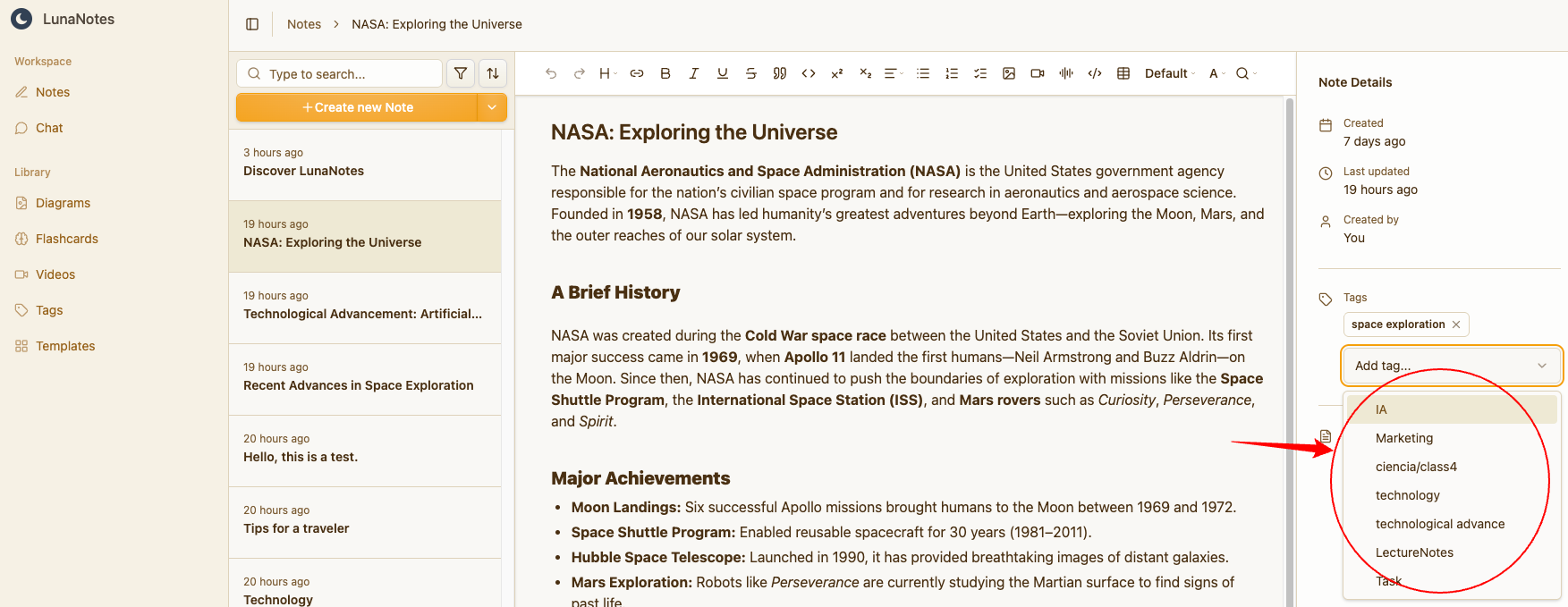Apply blockquote formatting
The height and width of the screenshot is (607, 1568).
click(780, 73)
